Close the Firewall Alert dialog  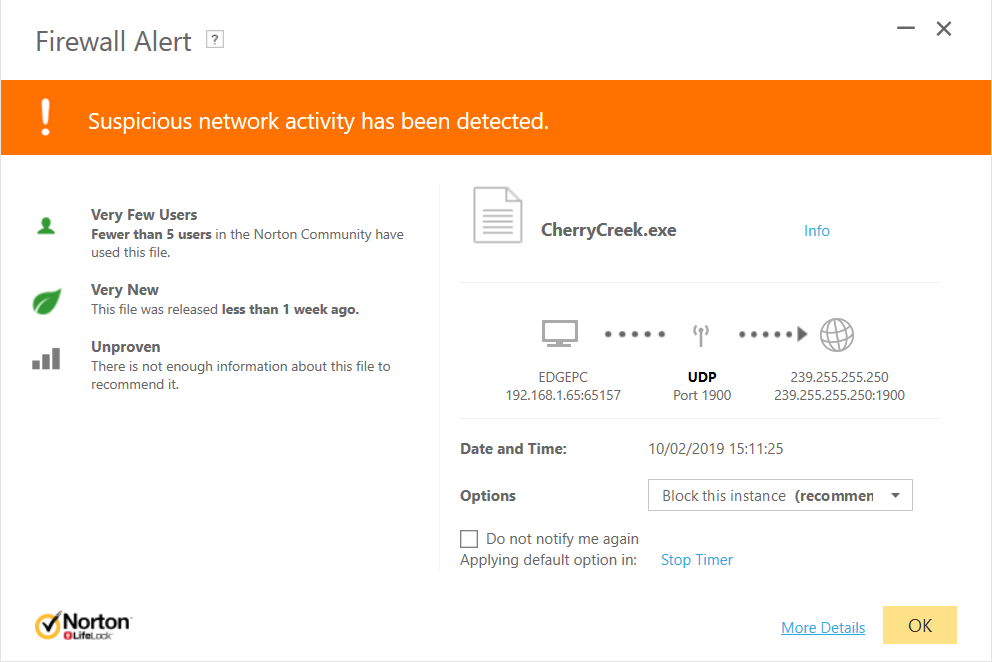coord(944,29)
